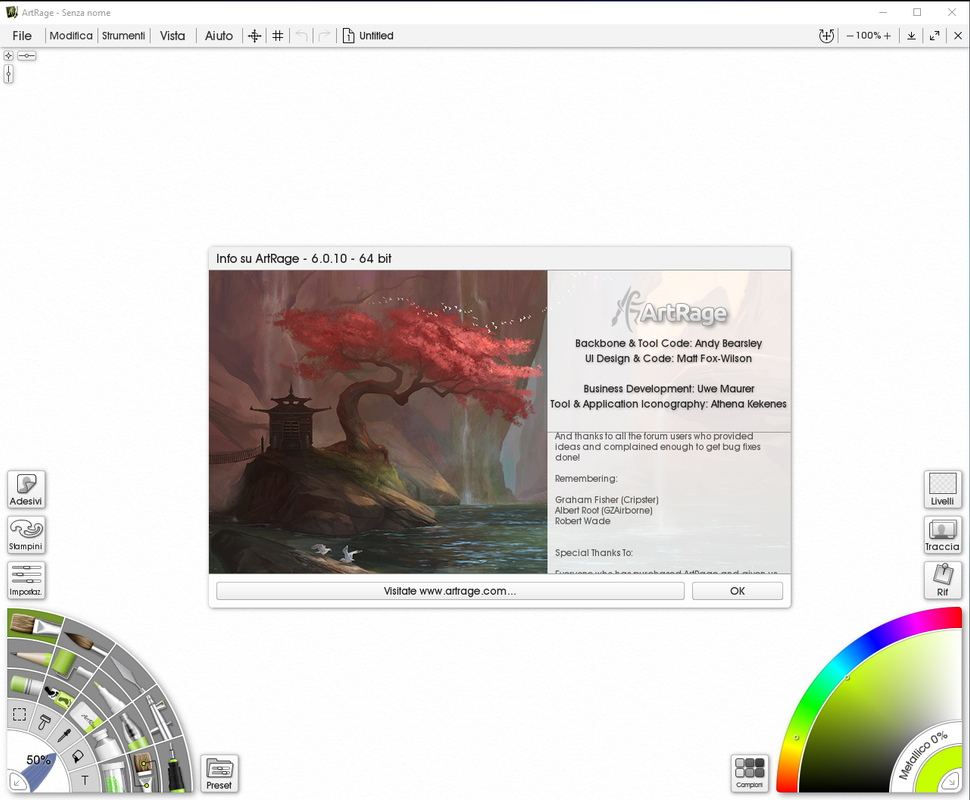Viewport: 970px width, 800px height.
Task: Click the horizontal slider pod icon
Action: coord(27,56)
